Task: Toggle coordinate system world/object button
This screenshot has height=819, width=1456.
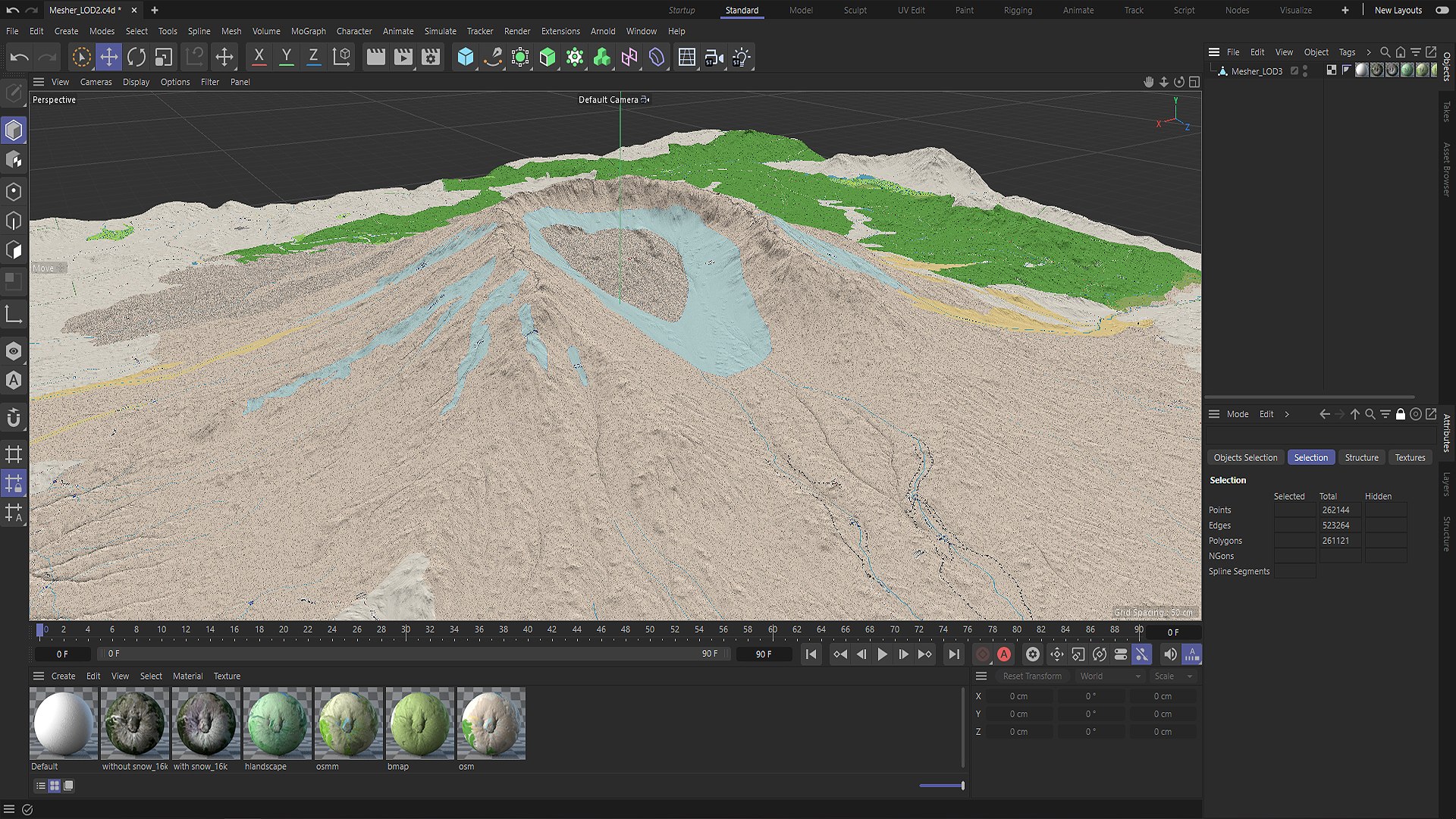Action: (342, 57)
